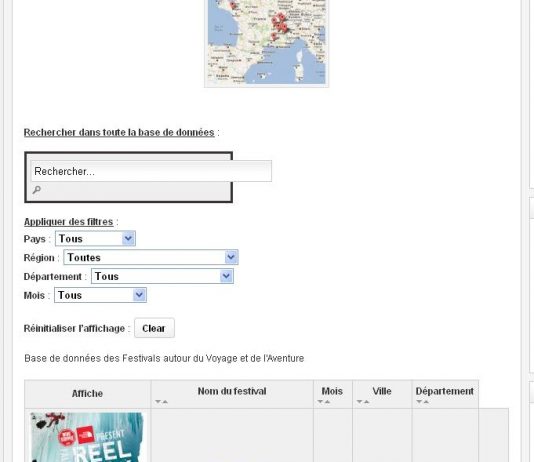Sort Département column descending arrow

pos(419,402)
